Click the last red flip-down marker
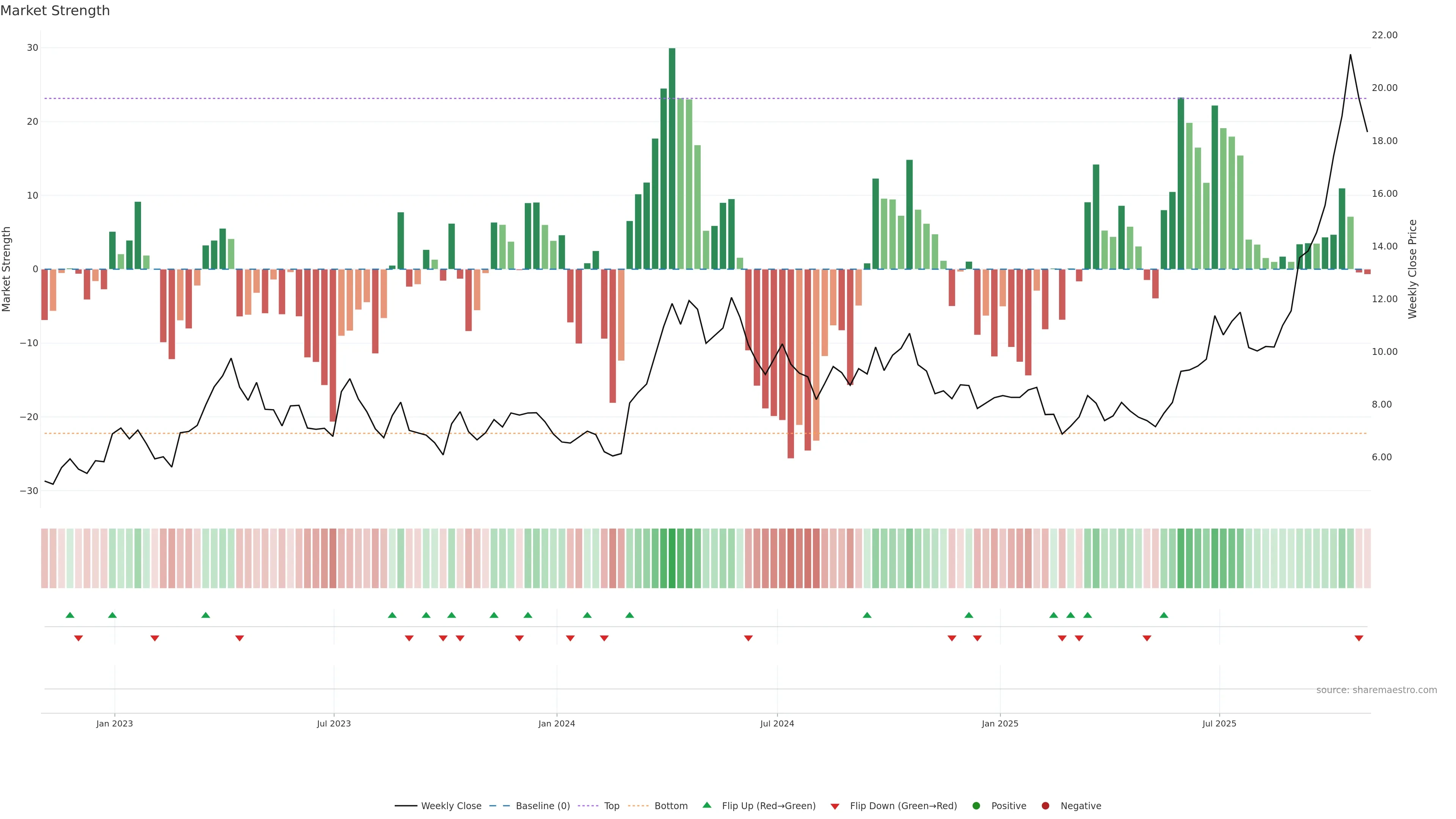 coord(1359,638)
